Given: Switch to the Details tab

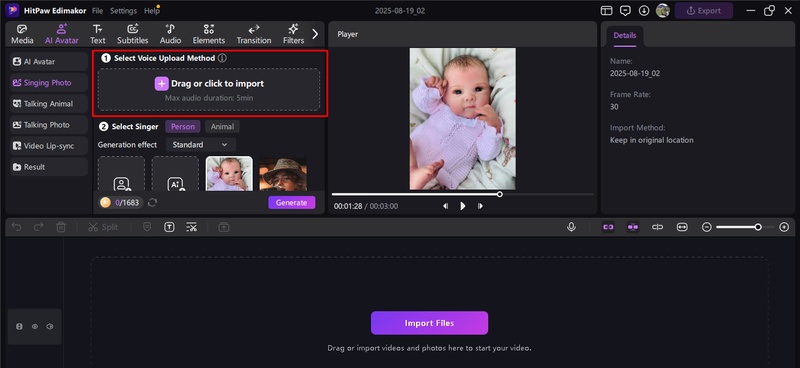Looking at the screenshot, I should [624, 36].
